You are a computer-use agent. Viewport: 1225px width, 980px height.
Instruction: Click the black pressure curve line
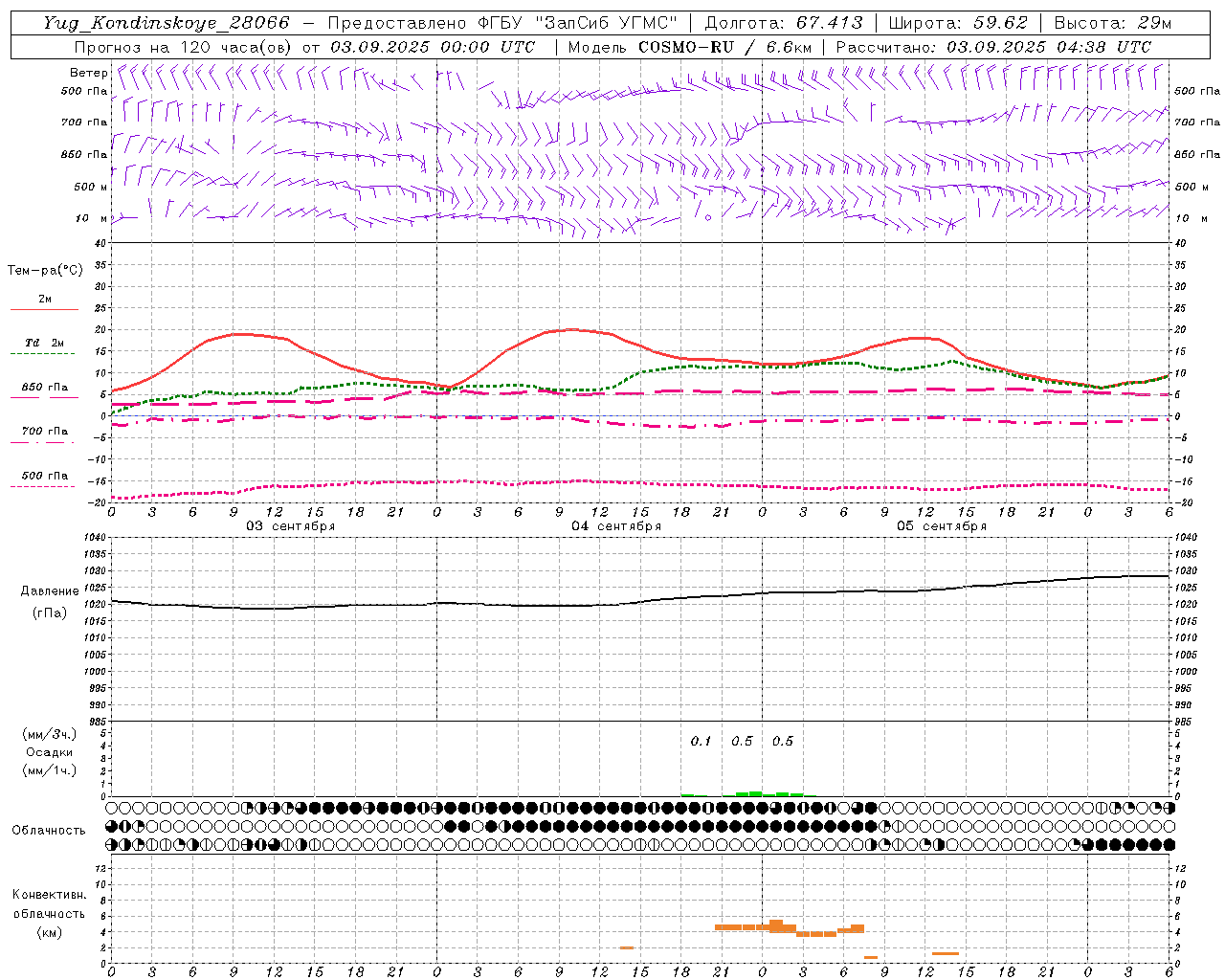640,601
